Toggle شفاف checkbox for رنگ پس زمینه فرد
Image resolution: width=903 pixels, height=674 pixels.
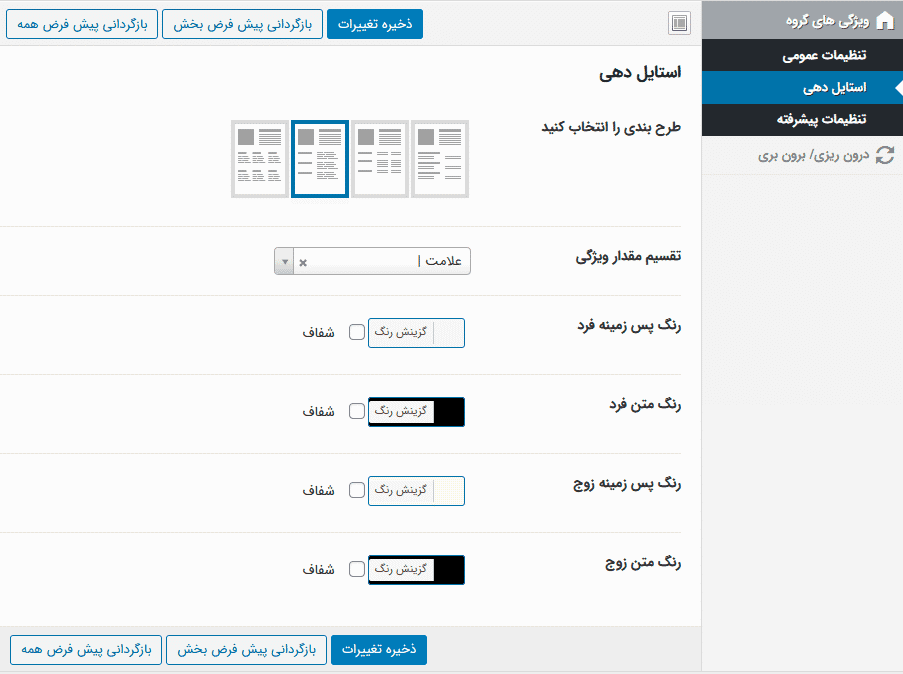coord(357,332)
